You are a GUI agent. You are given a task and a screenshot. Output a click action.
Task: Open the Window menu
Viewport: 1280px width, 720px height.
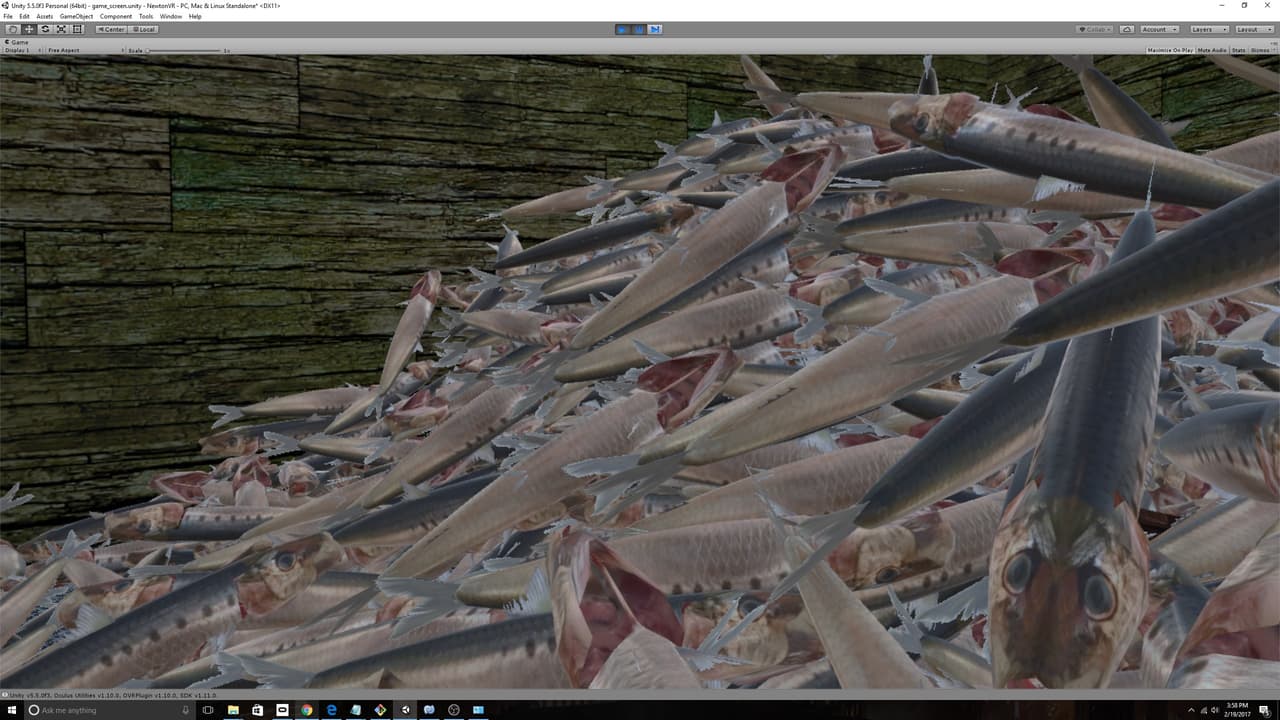(x=171, y=16)
